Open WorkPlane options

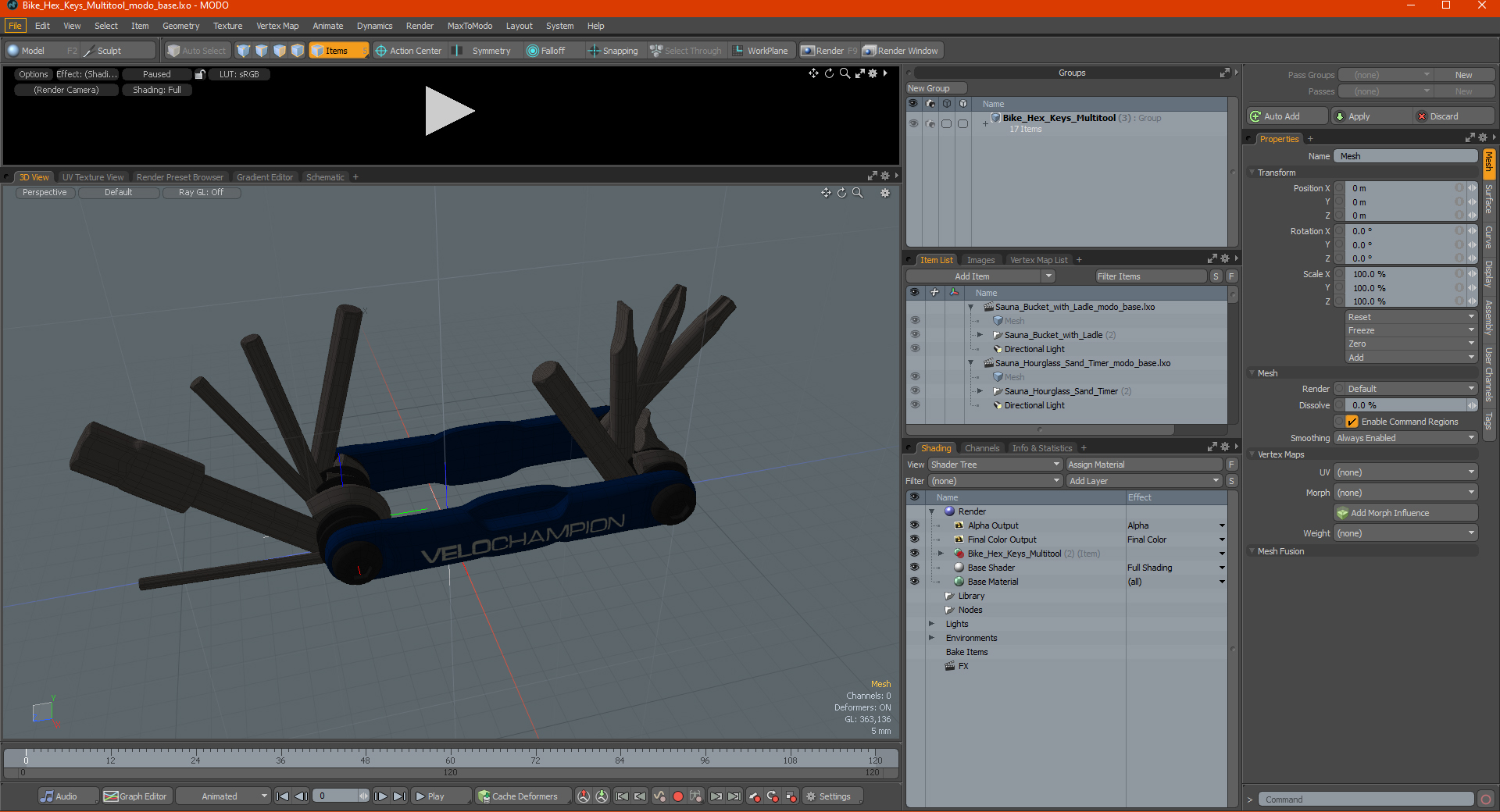(x=762, y=51)
